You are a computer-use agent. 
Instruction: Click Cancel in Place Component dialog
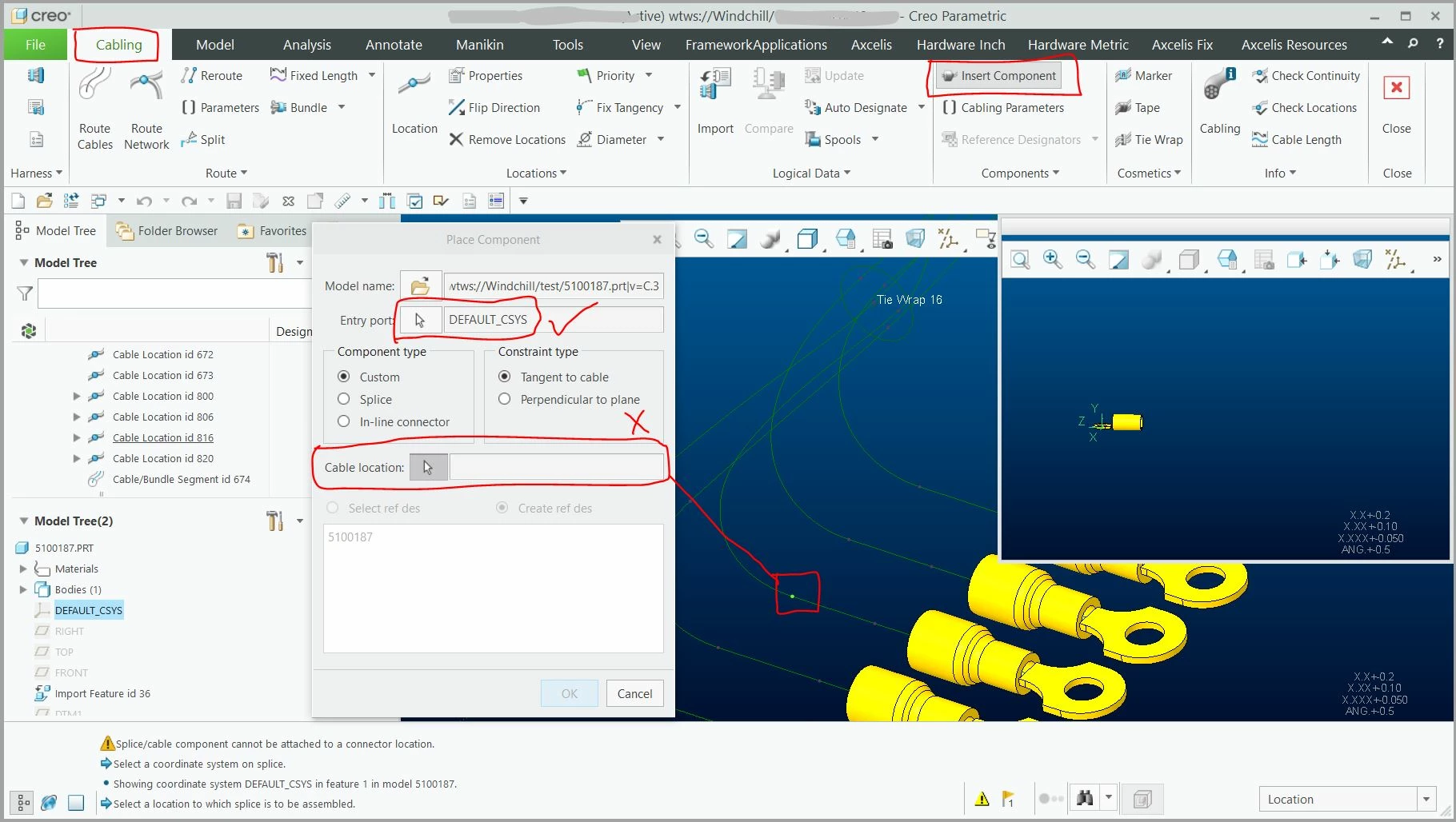tap(634, 693)
